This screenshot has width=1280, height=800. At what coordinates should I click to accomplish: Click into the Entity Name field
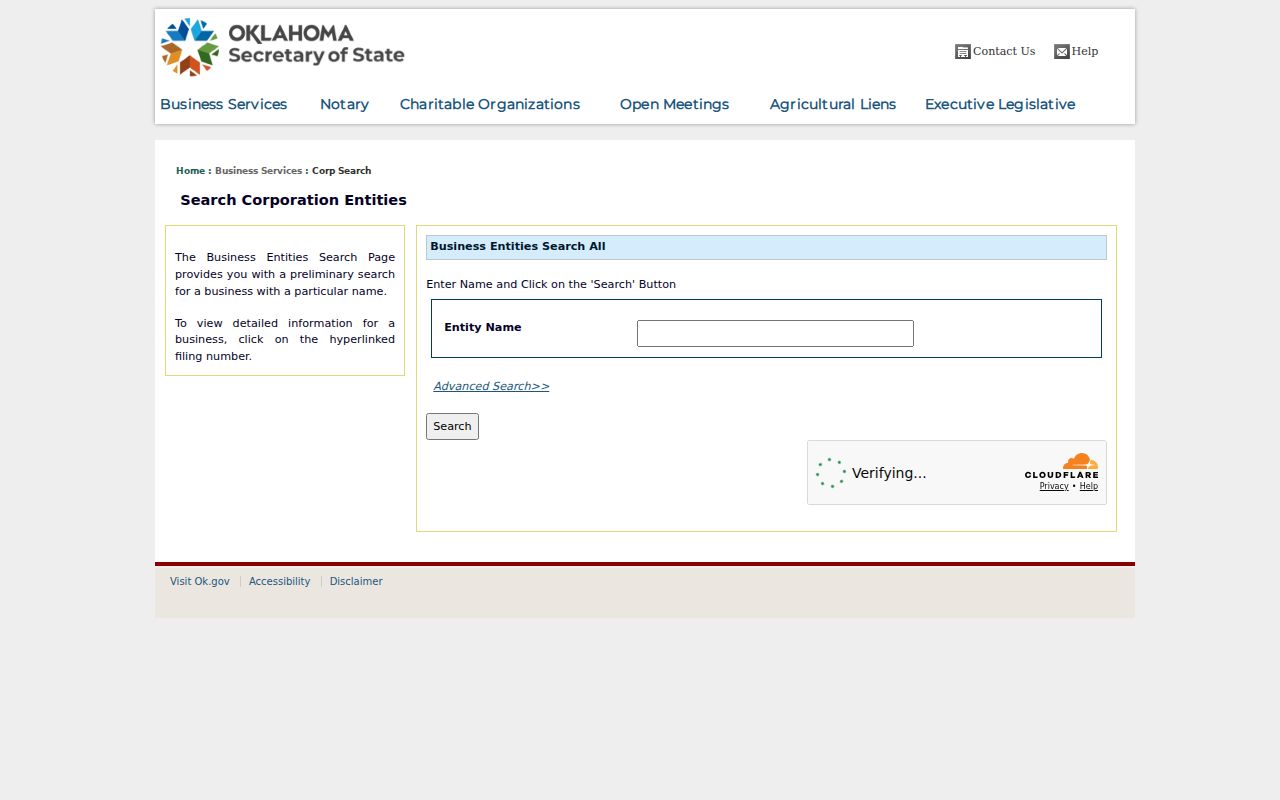(775, 334)
